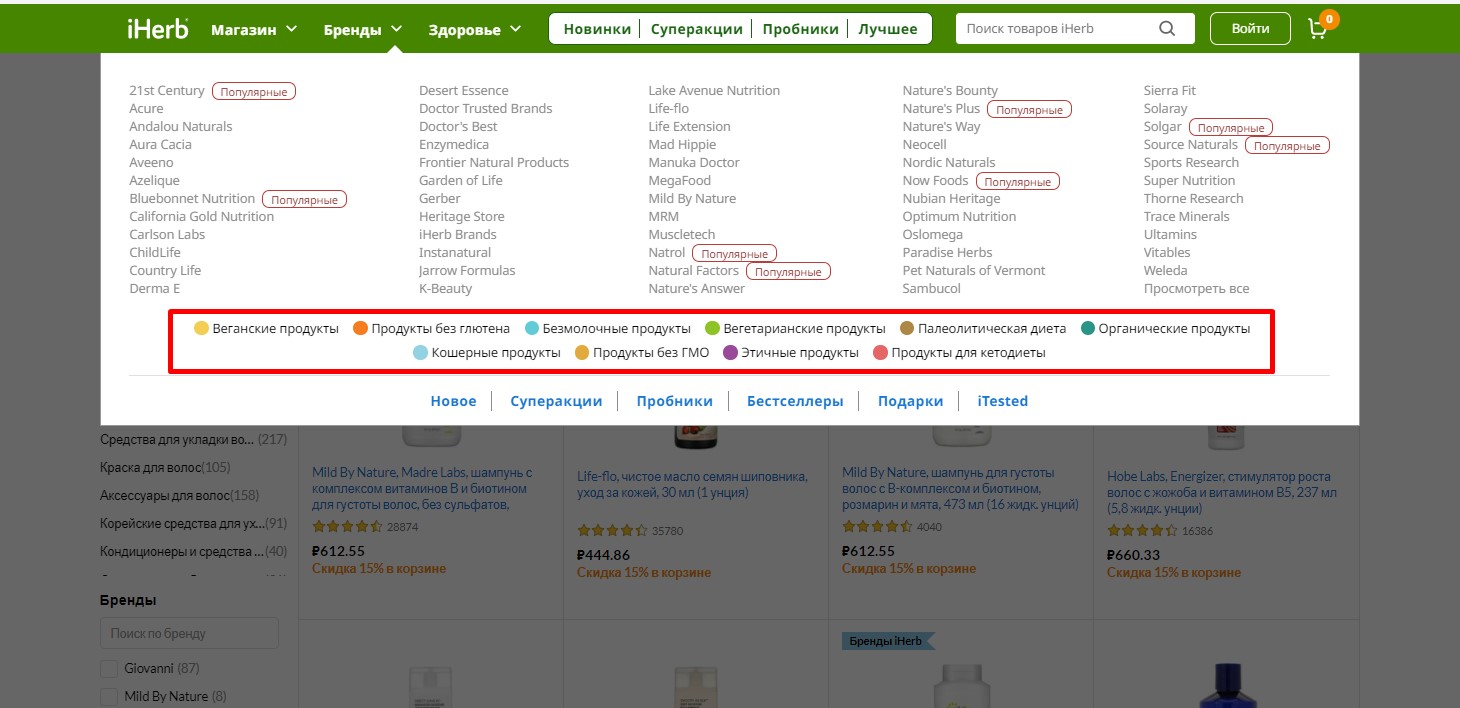Open the Пробники tab in header
This screenshot has height=708, width=1460.
pyautogui.click(x=800, y=29)
